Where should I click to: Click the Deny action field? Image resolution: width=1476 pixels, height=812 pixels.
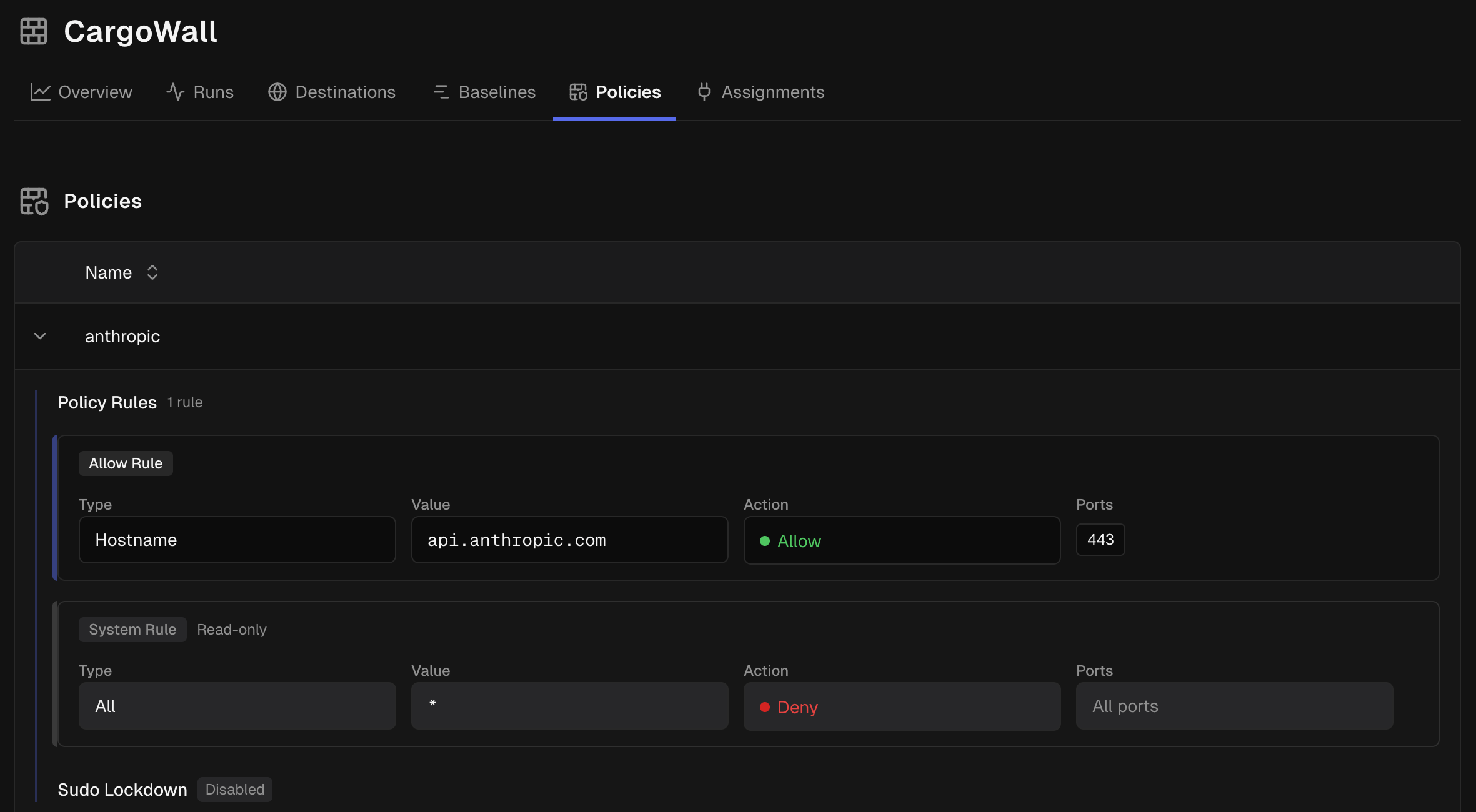(901, 707)
